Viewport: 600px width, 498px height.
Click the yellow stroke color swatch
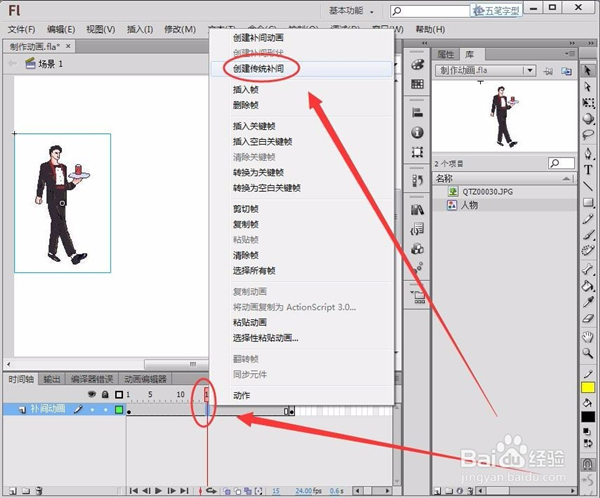tap(587, 387)
